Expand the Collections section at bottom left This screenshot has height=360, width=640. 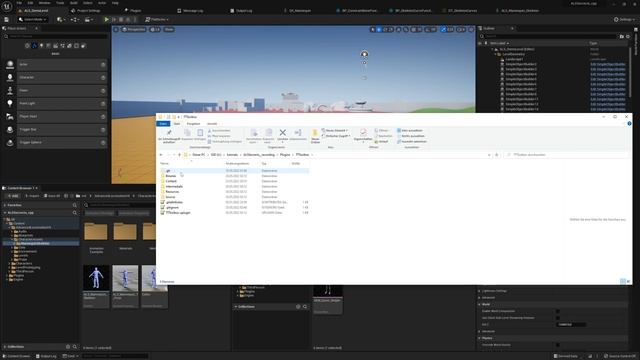point(5,347)
